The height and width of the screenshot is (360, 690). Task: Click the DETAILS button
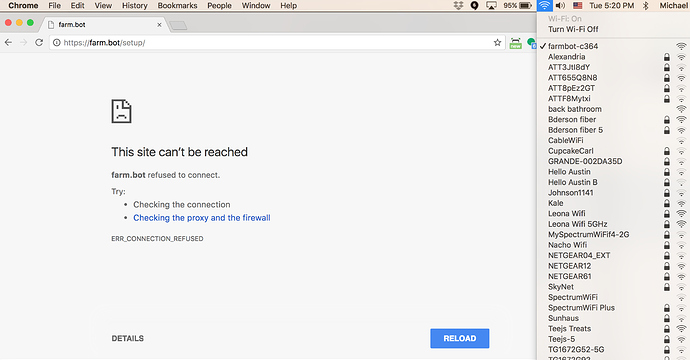128,338
